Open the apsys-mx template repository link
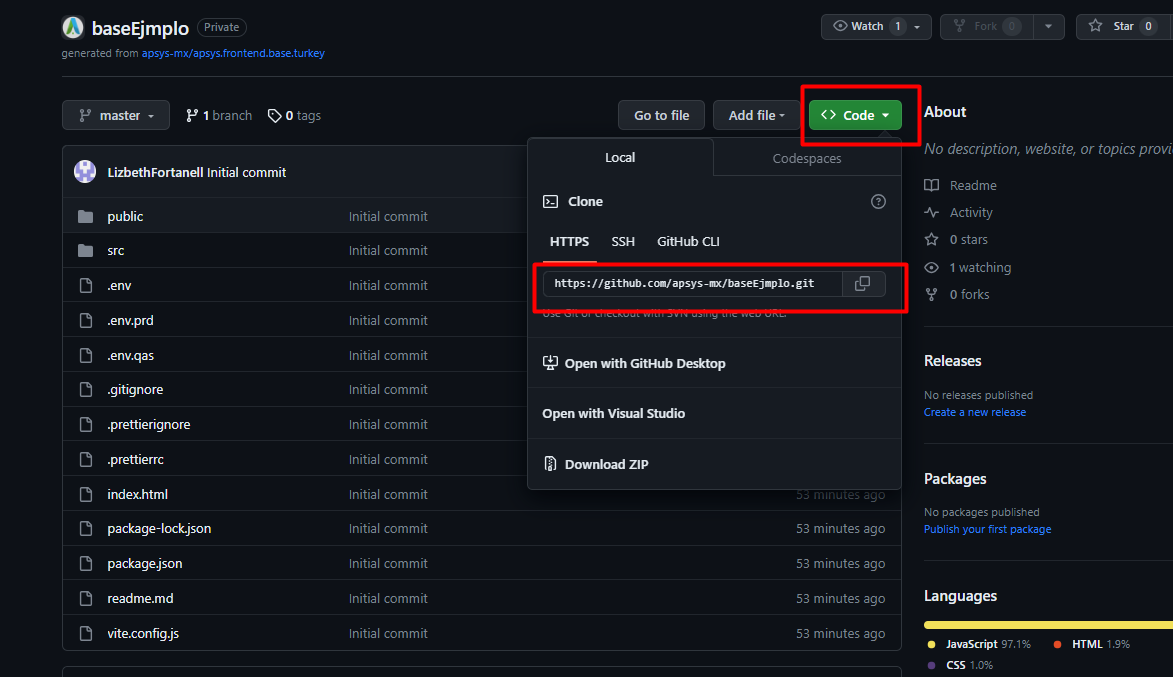The image size is (1173, 677). pos(233,53)
